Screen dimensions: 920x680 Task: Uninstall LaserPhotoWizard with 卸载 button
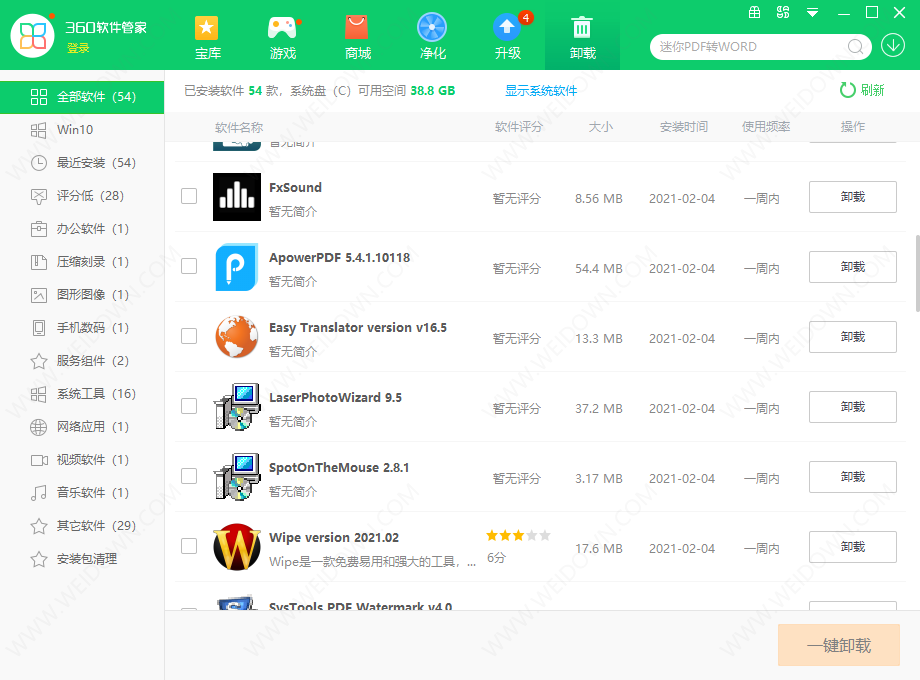click(853, 407)
